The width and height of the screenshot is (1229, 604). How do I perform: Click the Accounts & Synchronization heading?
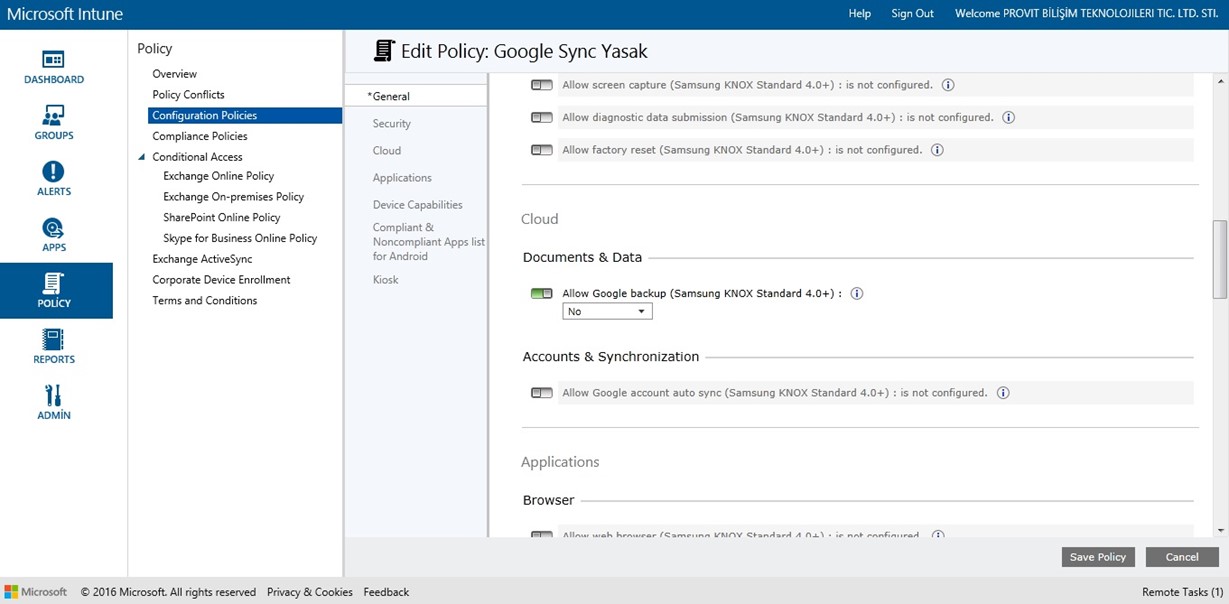[611, 356]
